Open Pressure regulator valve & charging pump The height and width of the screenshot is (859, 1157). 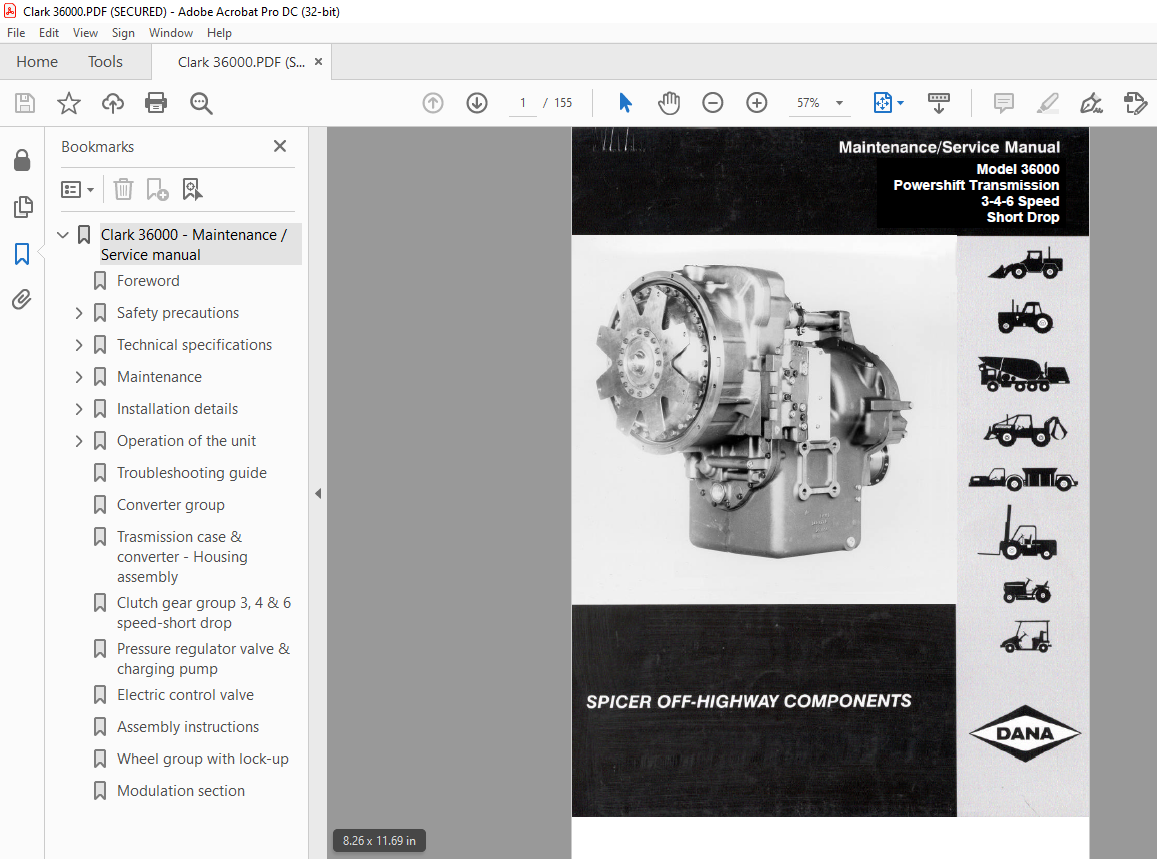click(x=203, y=658)
